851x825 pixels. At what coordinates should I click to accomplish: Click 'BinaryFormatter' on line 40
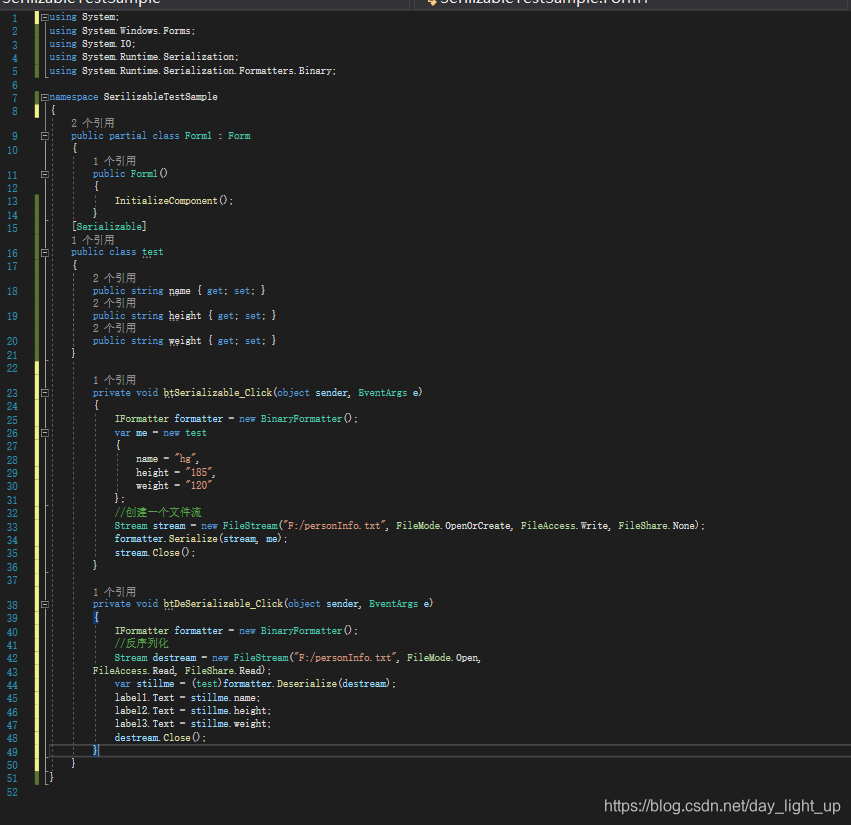[301, 631]
